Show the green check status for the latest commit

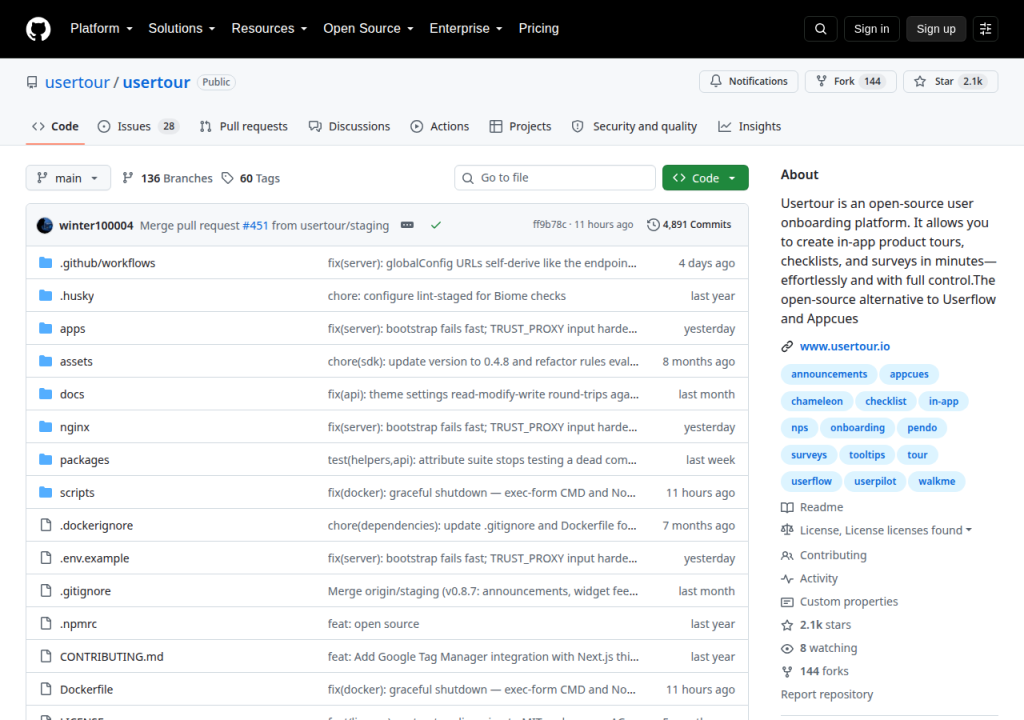pos(436,225)
